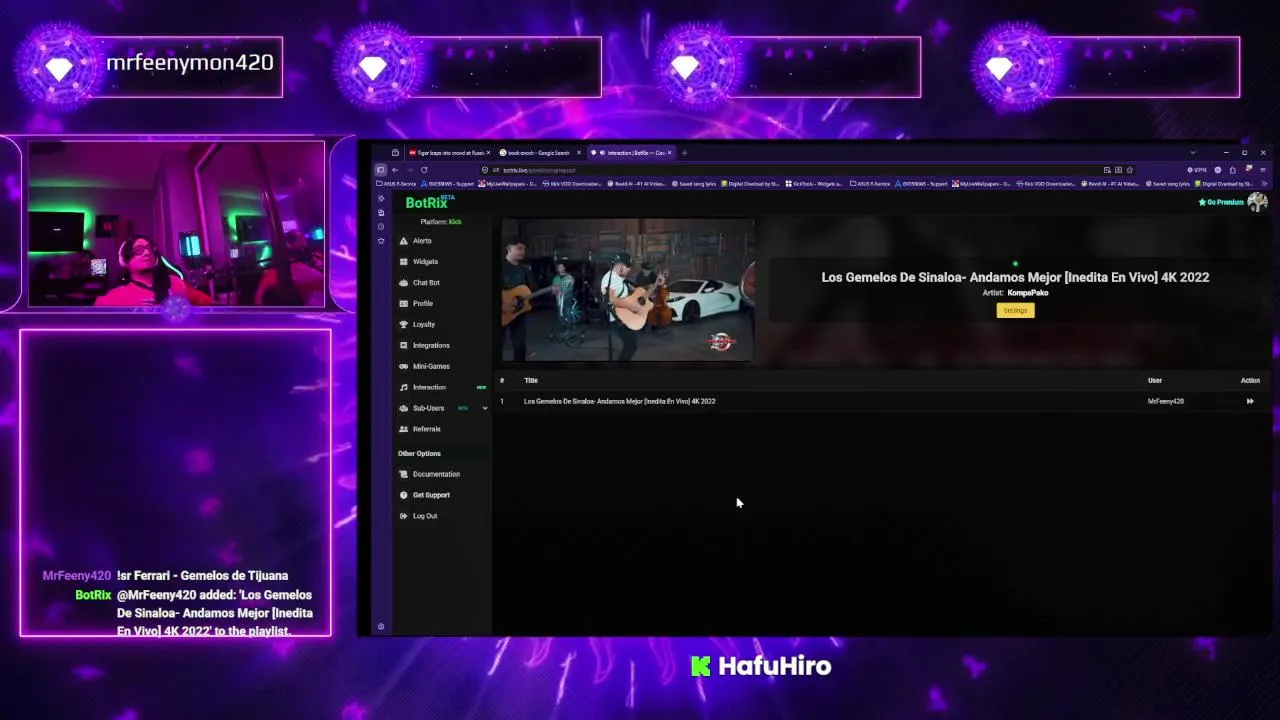The width and height of the screenshot is (1280, 720).
Task: Open the Sub-Users people icon
Action: tap(403, 409)
